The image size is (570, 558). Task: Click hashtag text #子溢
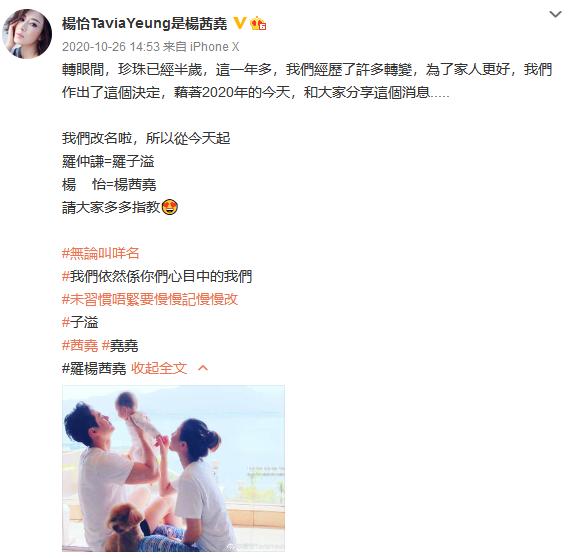pyautogui.click(x=80, y=322)
